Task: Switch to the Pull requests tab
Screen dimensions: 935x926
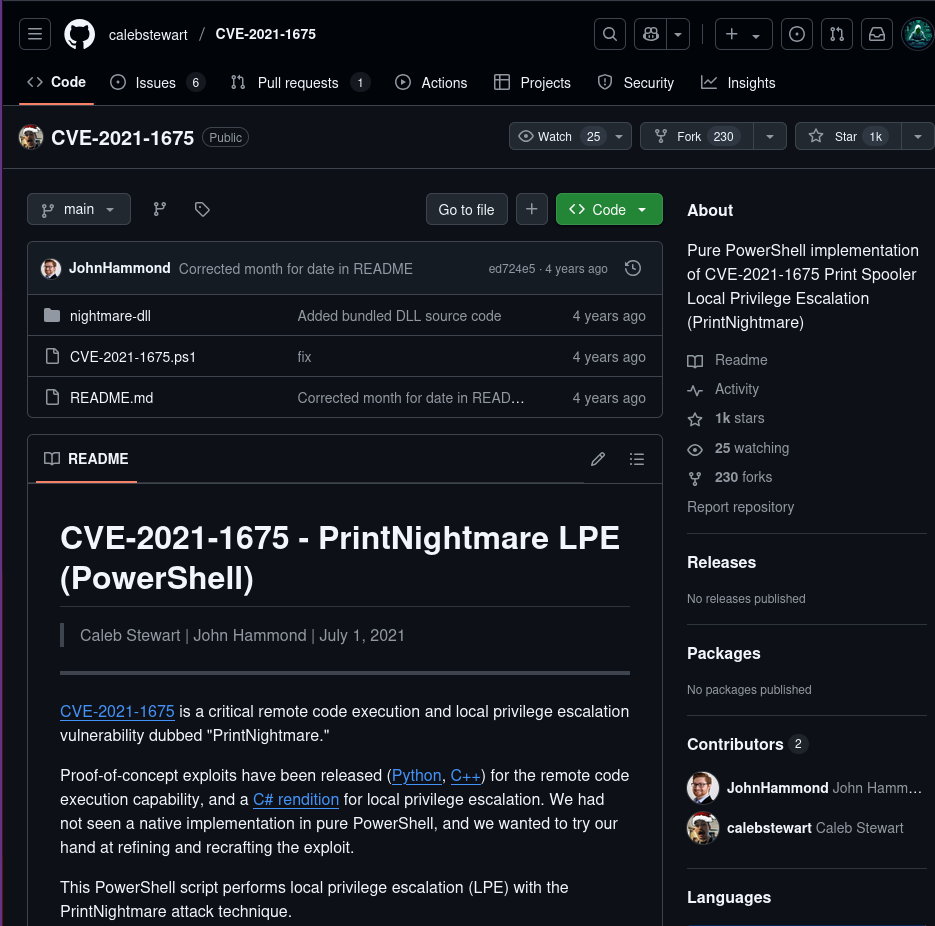Action: [301, 82]
